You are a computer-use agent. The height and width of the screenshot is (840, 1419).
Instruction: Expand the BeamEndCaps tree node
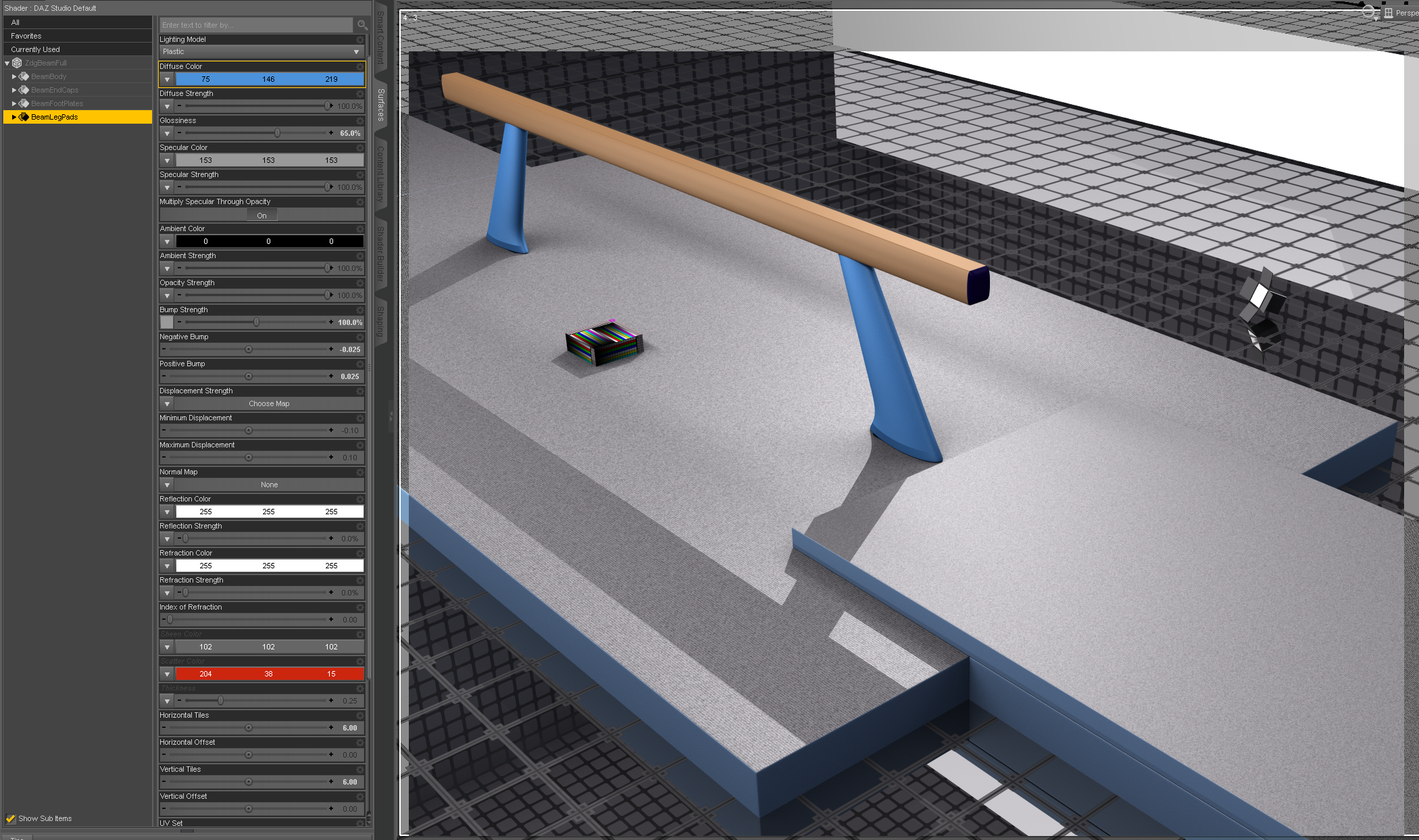(x=14, y=90)
